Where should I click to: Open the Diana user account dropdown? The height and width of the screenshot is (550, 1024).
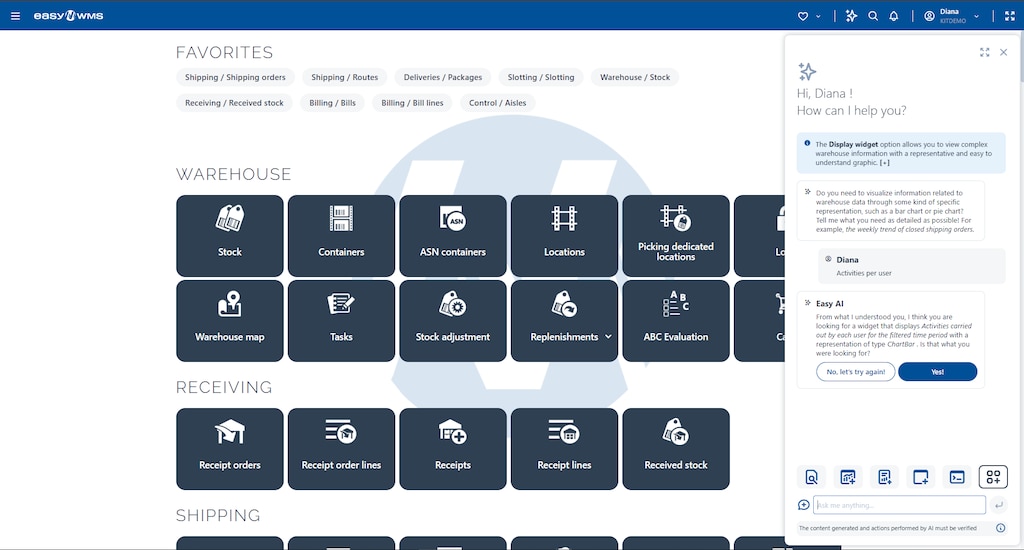tap(951, 16)
